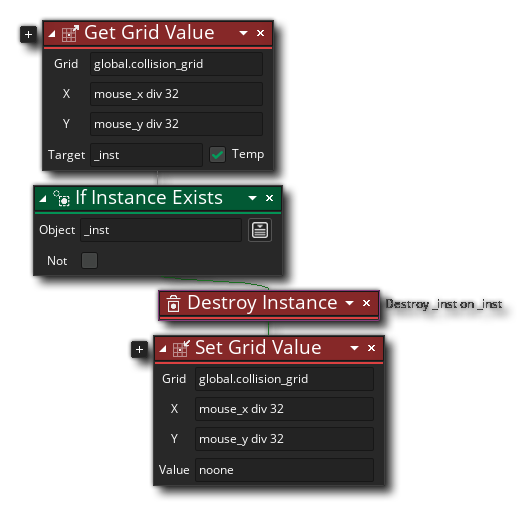Select the If Instance Exists title
This screenshot has width=522, height=506.
(x=149, y=198)
